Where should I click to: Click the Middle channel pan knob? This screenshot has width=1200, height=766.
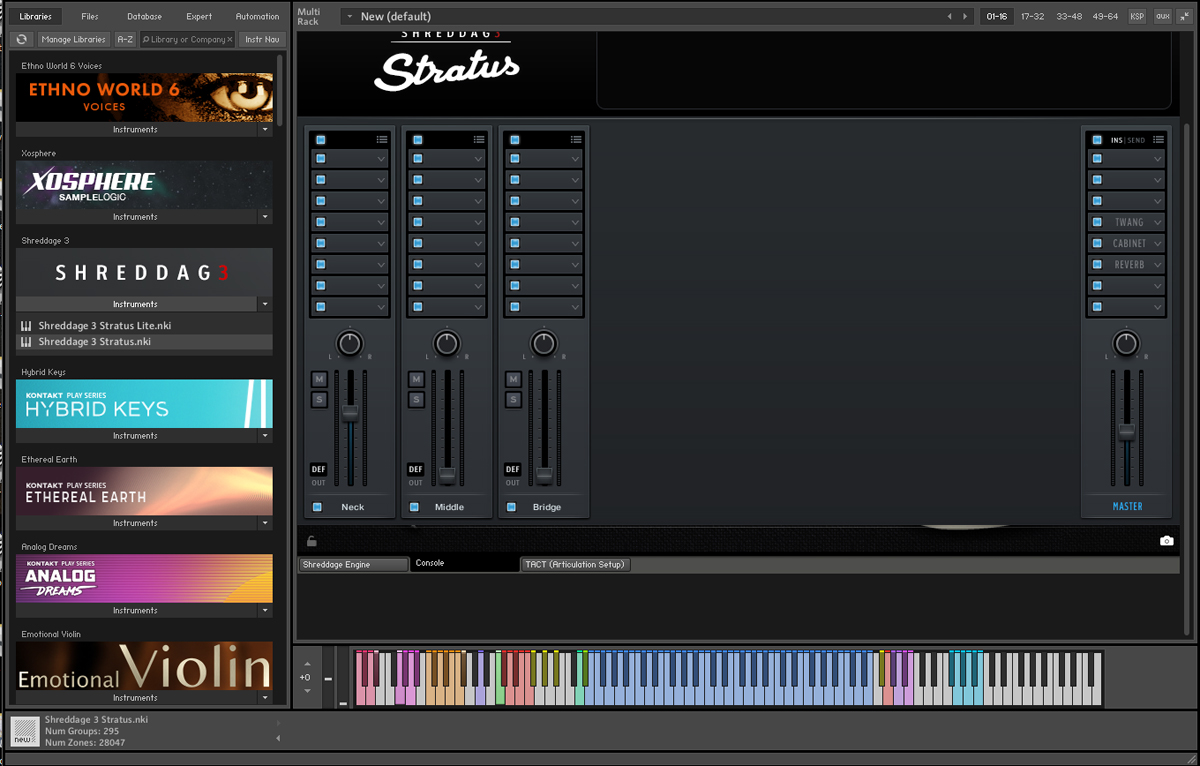446,344
